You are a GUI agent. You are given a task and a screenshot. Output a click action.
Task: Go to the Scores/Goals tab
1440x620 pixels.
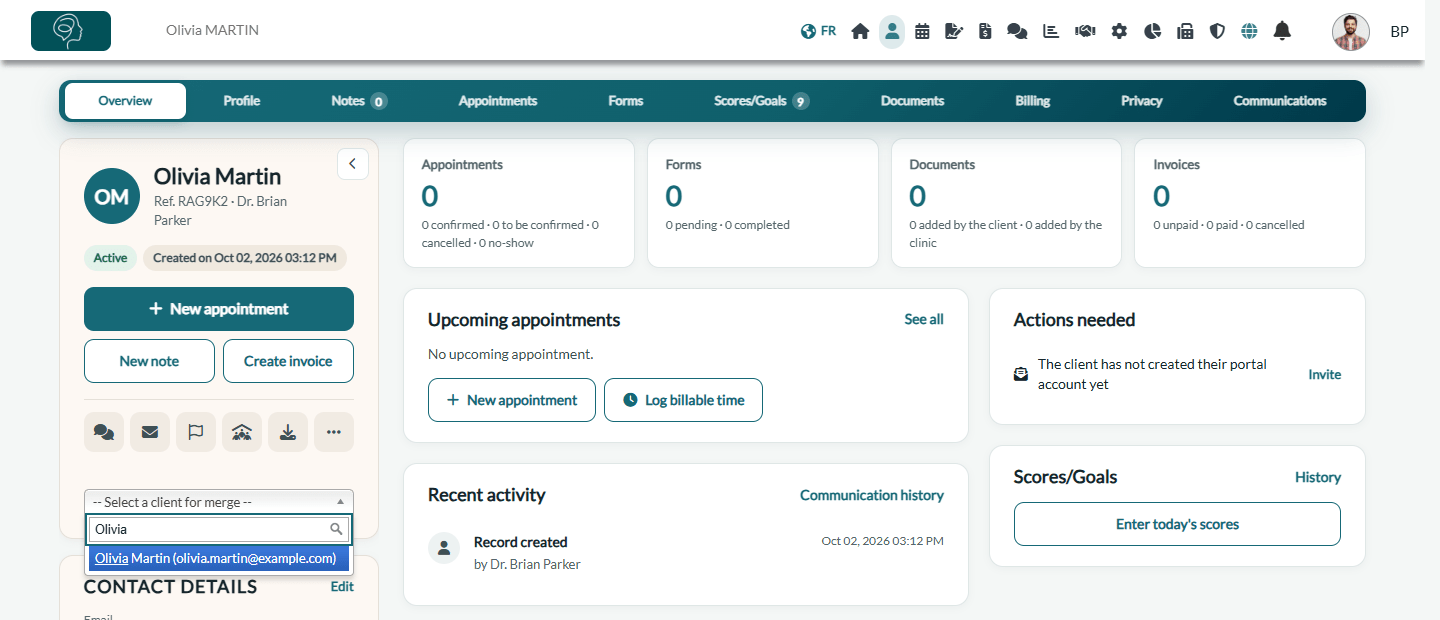pyautogui.click(x=762, y=101)
